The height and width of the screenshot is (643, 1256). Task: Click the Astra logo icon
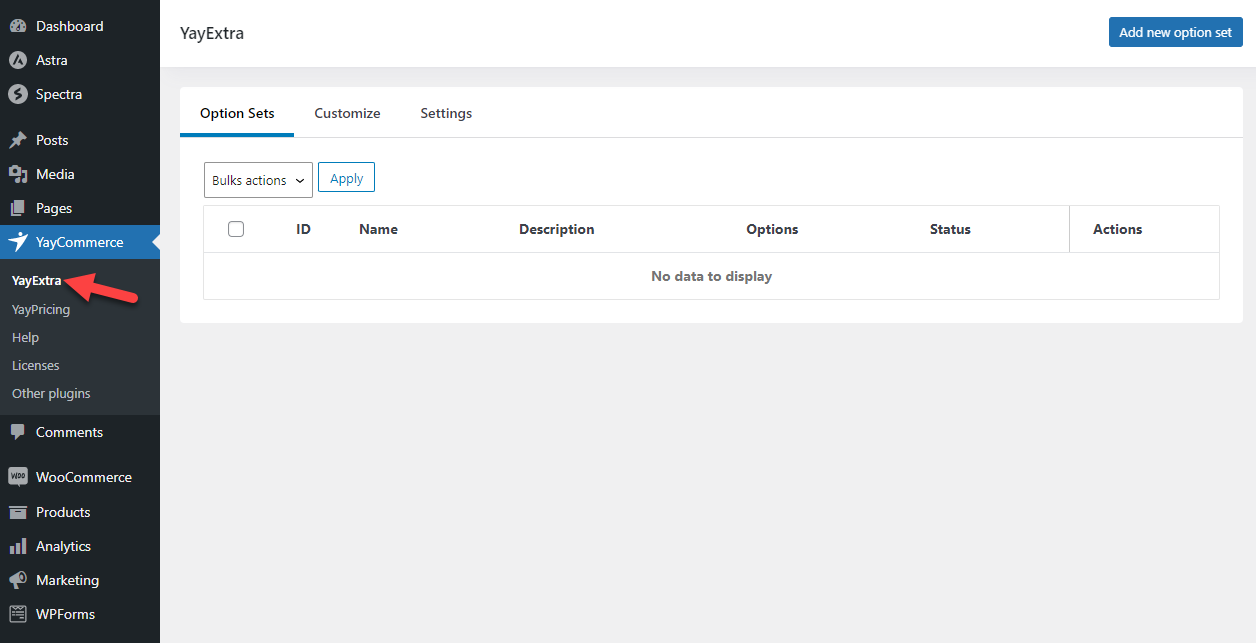pyautogui.click(x=18, y=60)
